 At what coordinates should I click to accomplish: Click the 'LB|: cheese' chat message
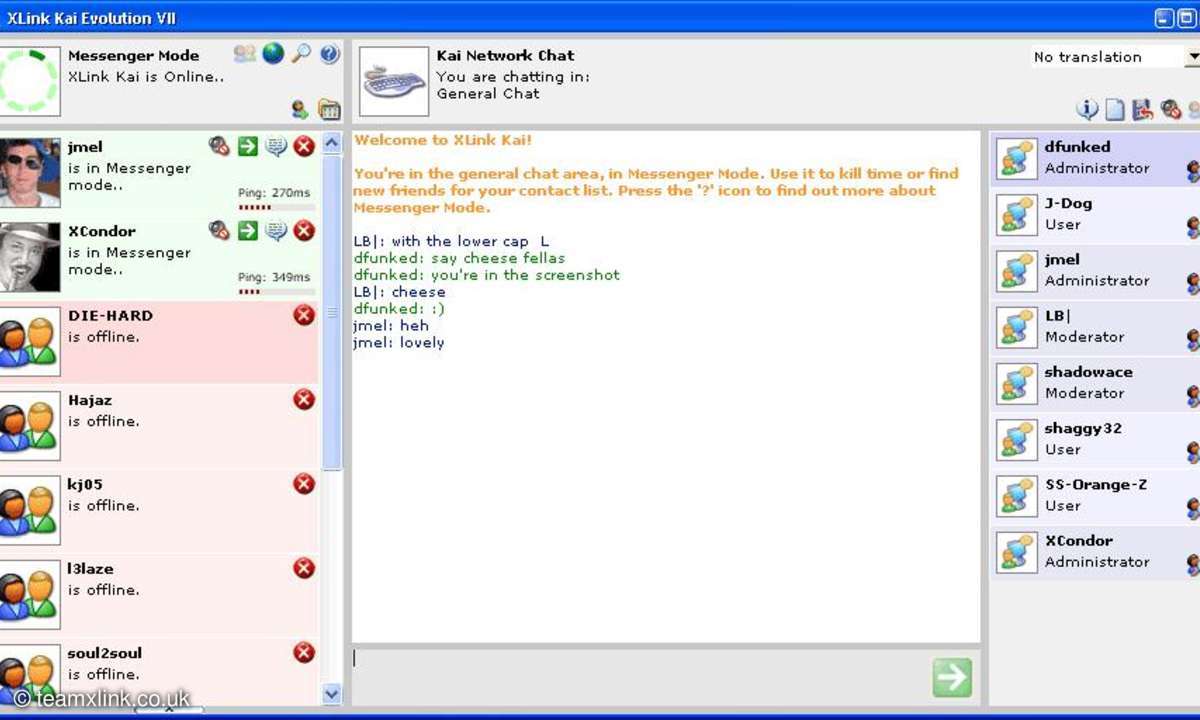pos(400,292)
